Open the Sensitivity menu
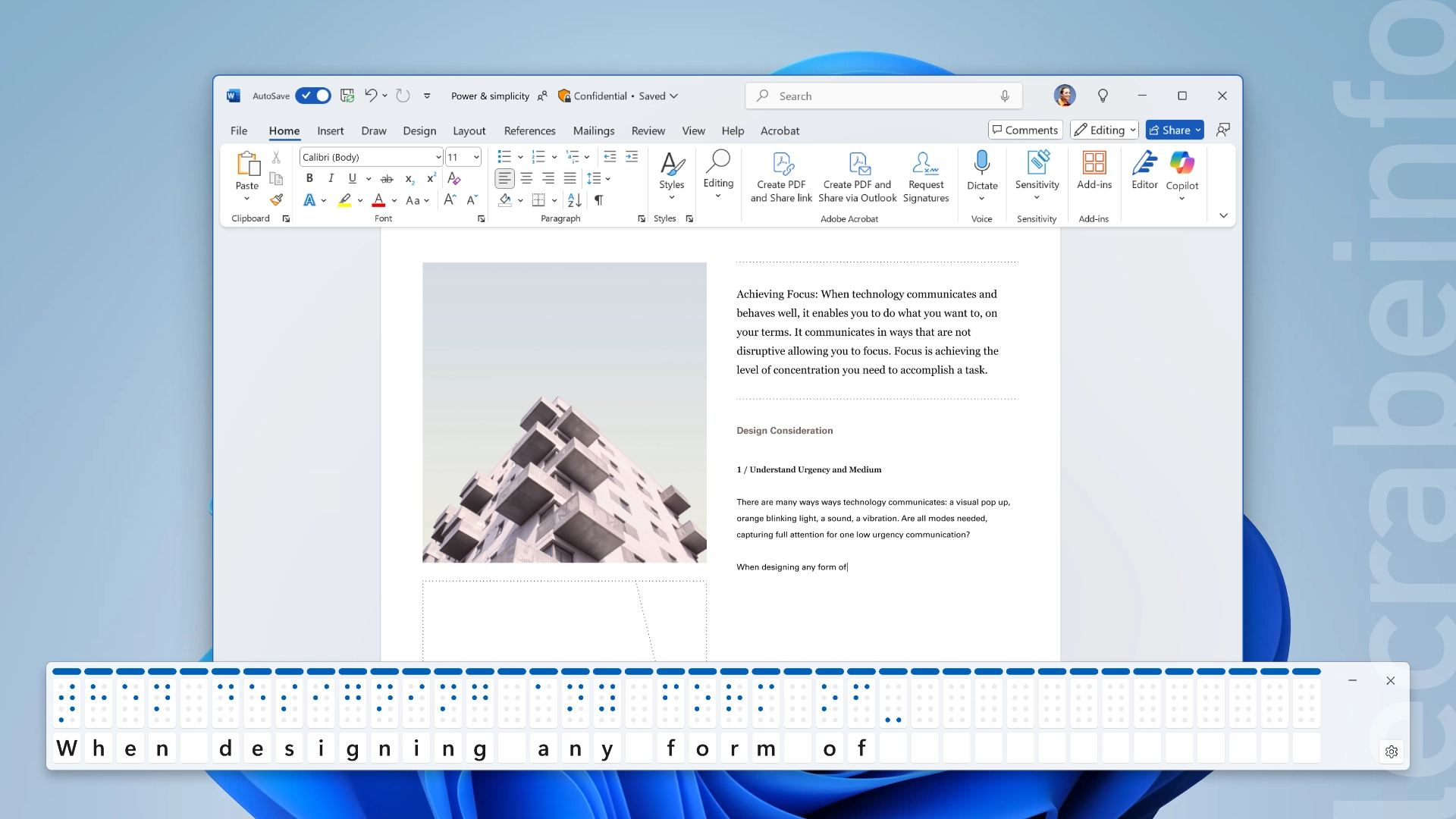The height and width of the screenshot is (819, 1456). [1037, 175]
